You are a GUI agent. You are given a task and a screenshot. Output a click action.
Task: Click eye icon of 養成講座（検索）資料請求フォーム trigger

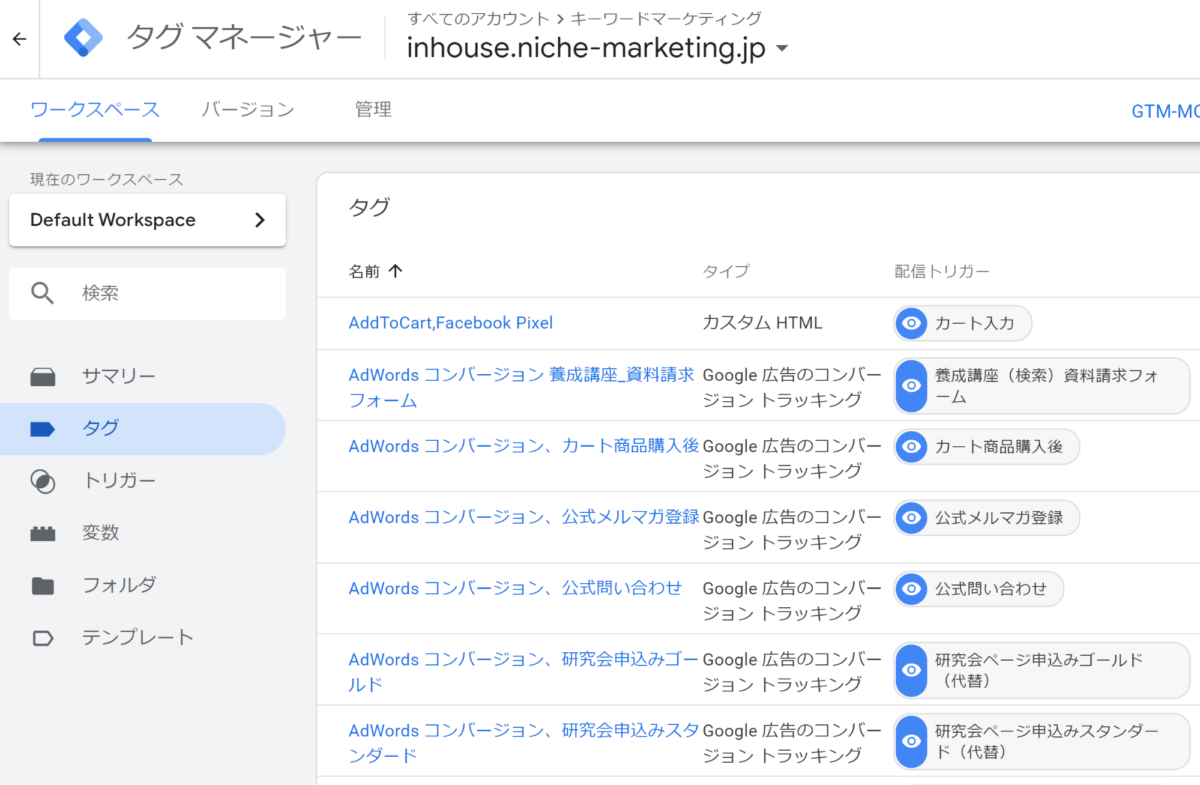pos(911,385)
